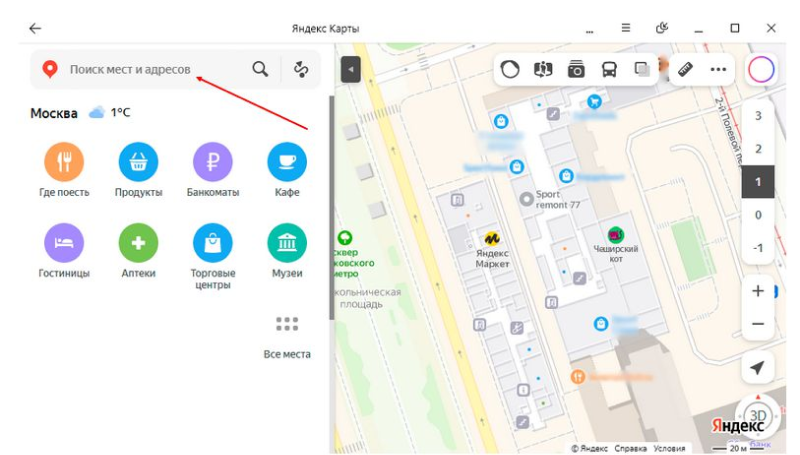Toggle the 3D map tilt control
This screenshot has width=800, height=455.
(758, 416)
